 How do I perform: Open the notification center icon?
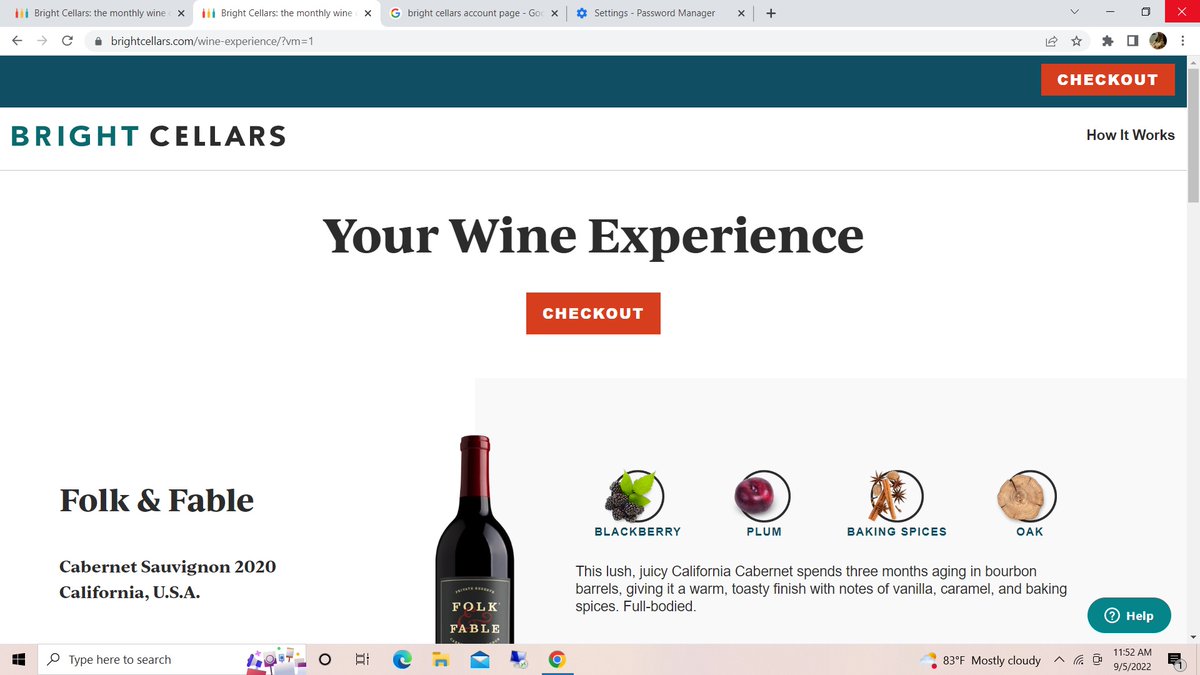coord(1177,660)
